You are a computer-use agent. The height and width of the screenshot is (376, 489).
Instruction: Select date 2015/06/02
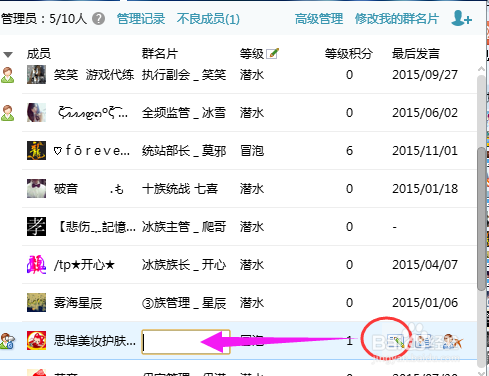(x=425, y=113)
